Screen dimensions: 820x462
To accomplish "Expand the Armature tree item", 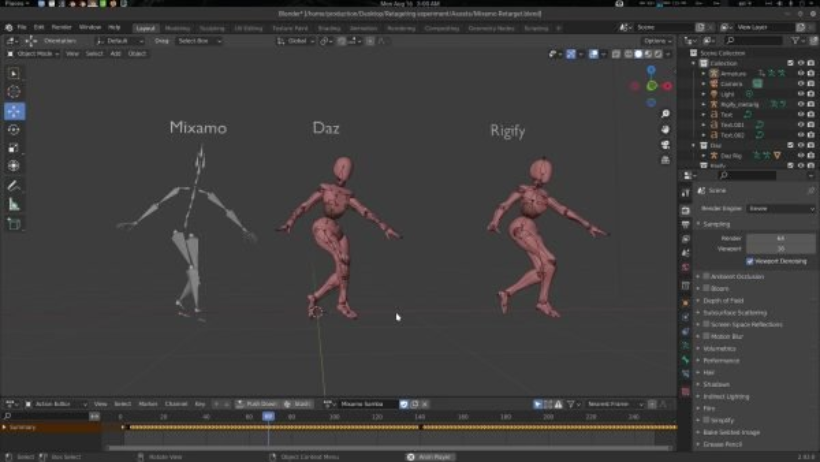I will click(704, 74).
